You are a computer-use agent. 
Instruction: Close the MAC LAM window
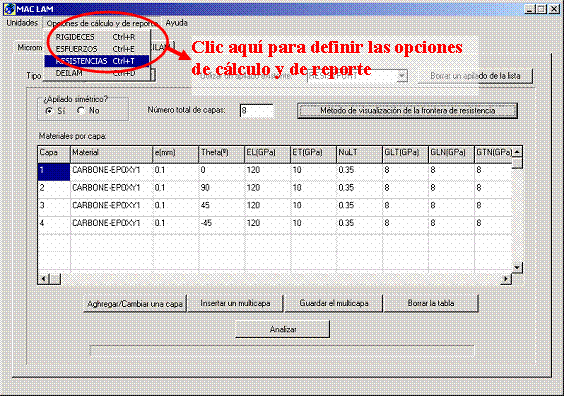pyautogui.click(x=554, y=9)
